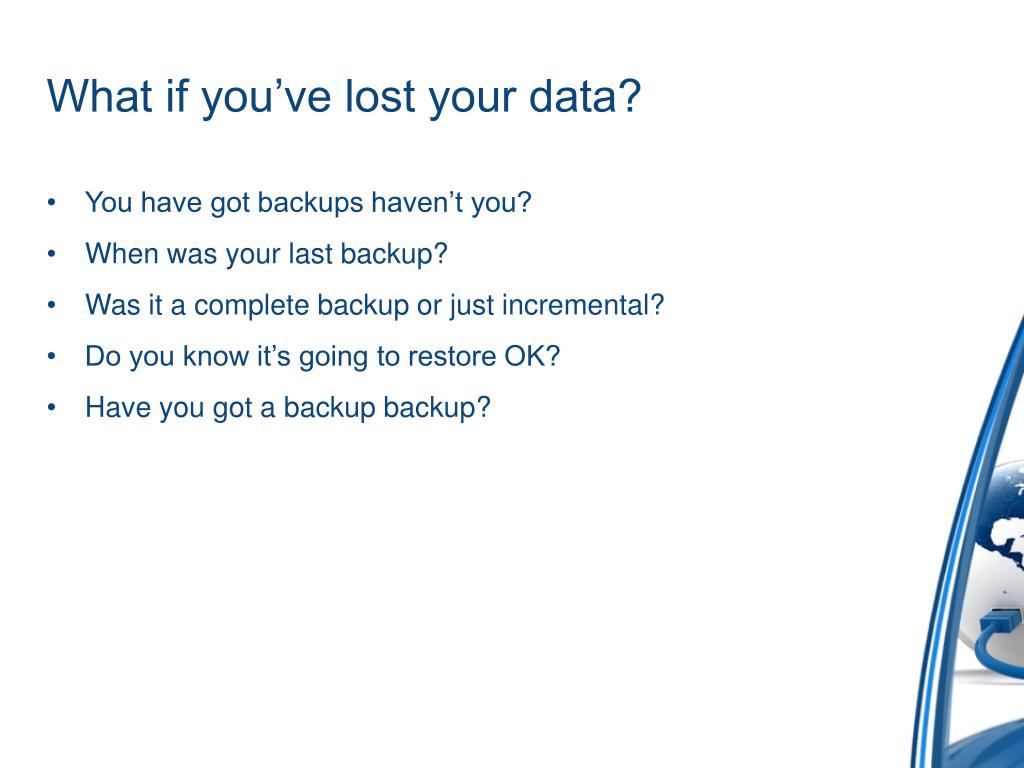Click the bullet before 'Have you got a backup'
1024x768 pixels.
click(52, 408)
